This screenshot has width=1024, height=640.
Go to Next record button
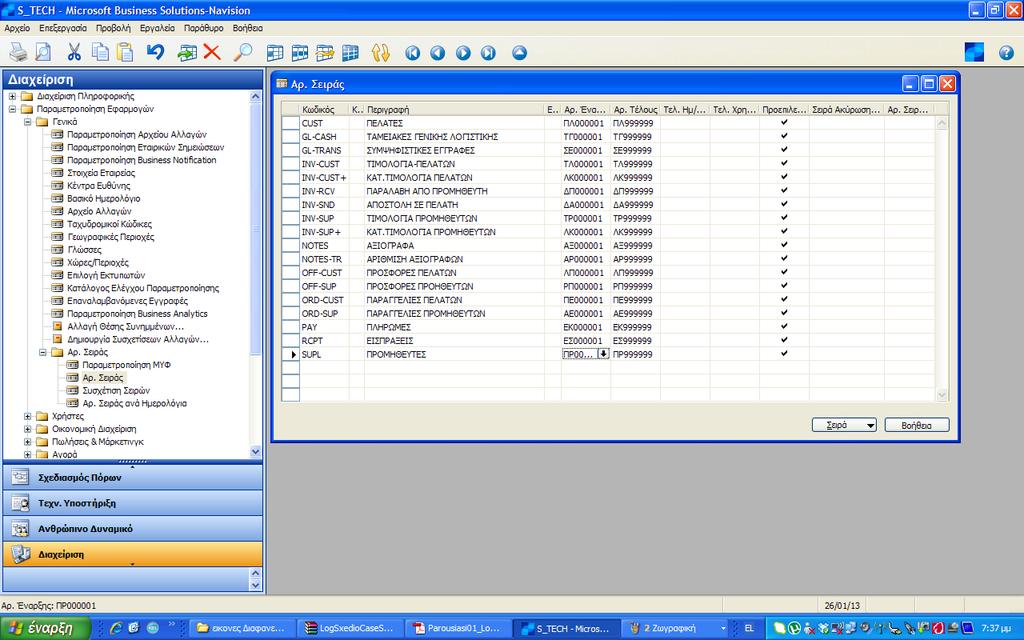[463, 53]
